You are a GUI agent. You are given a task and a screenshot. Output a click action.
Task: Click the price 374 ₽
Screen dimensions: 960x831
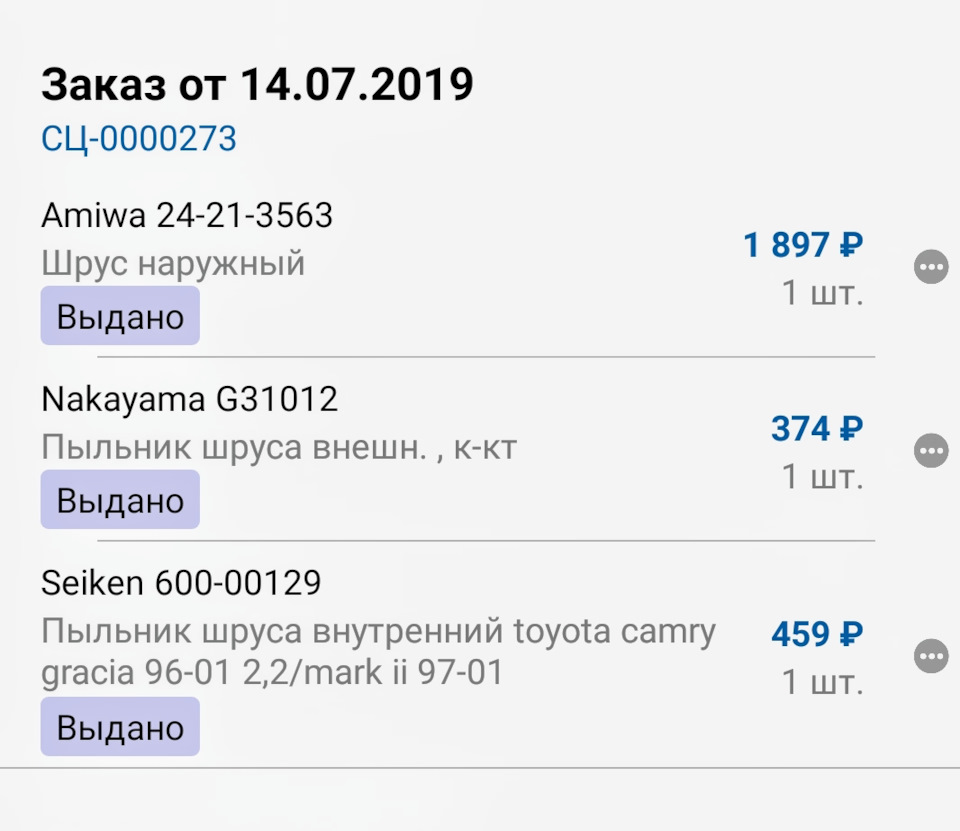click(x=815, y=430)
